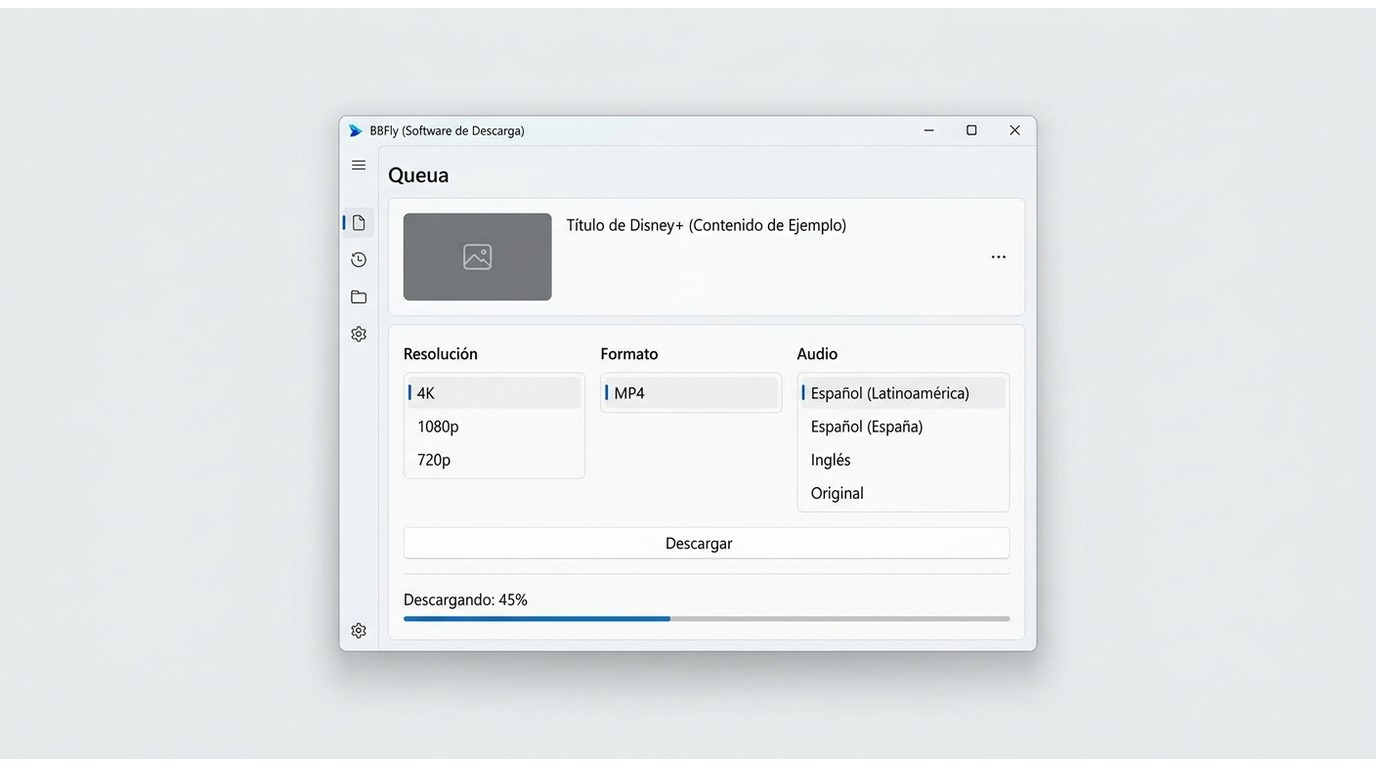
Task: Open the gear icon below the folder
Action: point(358,334)
